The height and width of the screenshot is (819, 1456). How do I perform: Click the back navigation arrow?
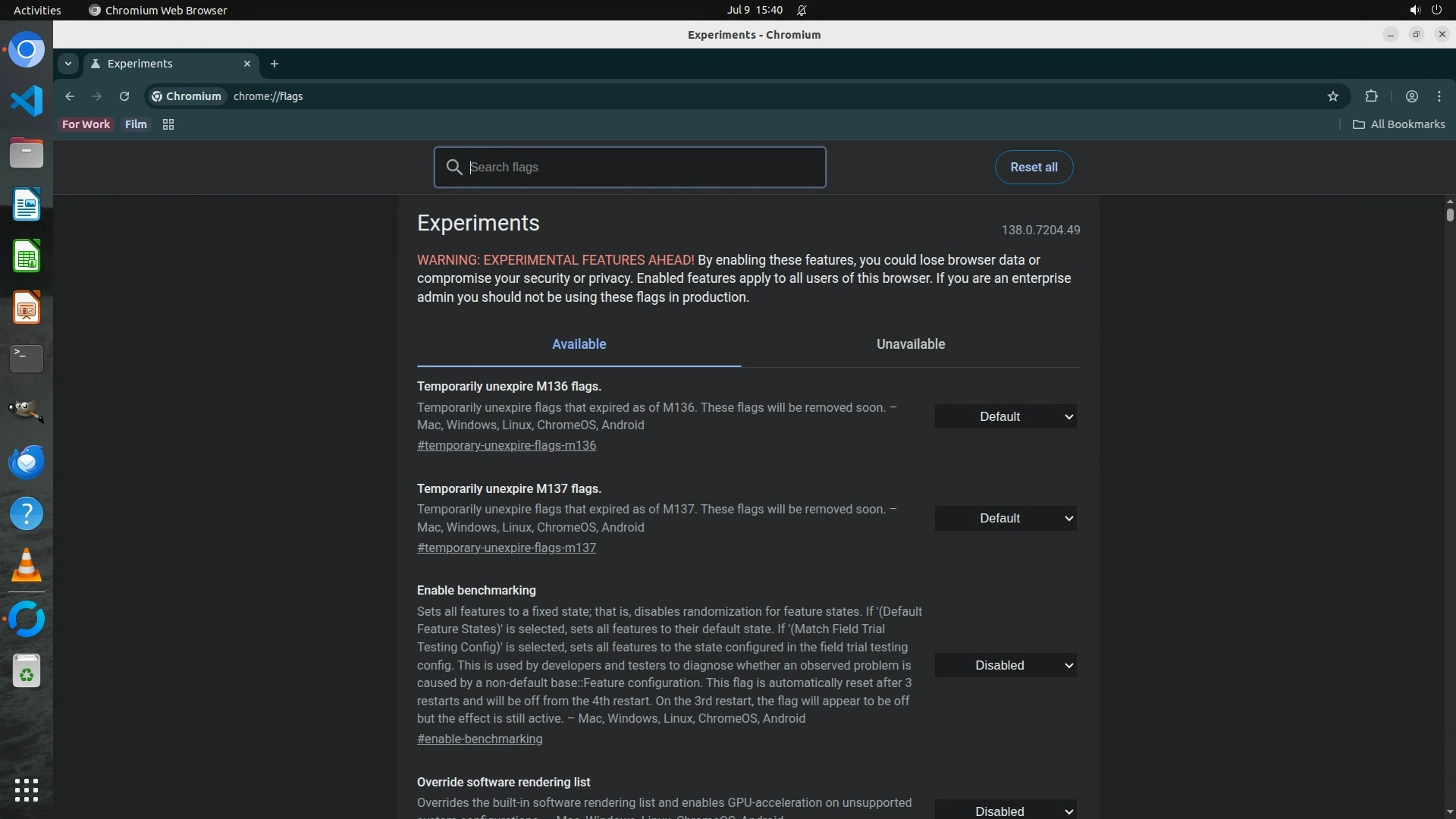coord(70,96)
